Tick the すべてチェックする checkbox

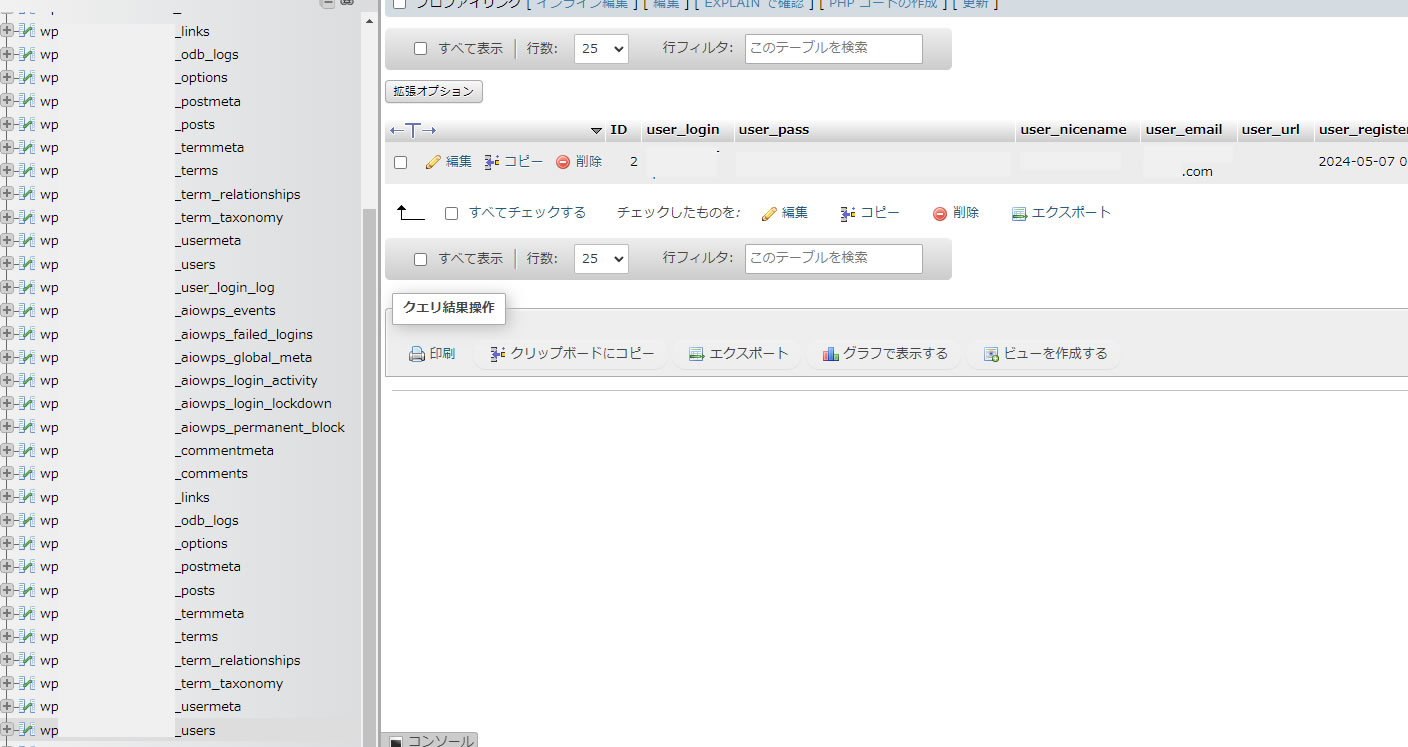[x=451, y=213]
